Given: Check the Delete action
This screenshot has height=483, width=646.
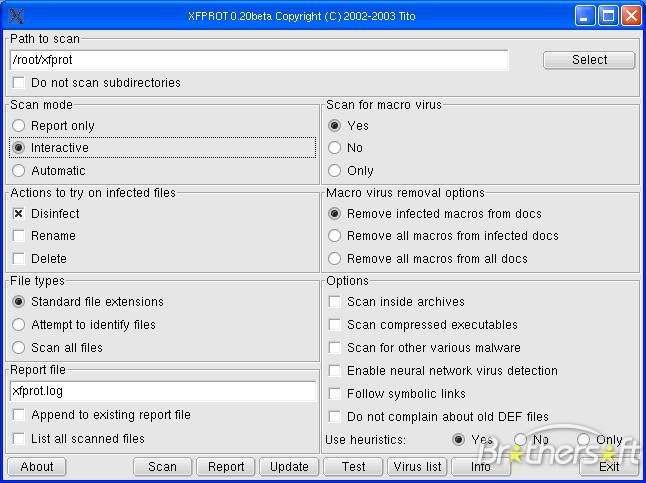Looking at the screenshot, I should [19, 258].
